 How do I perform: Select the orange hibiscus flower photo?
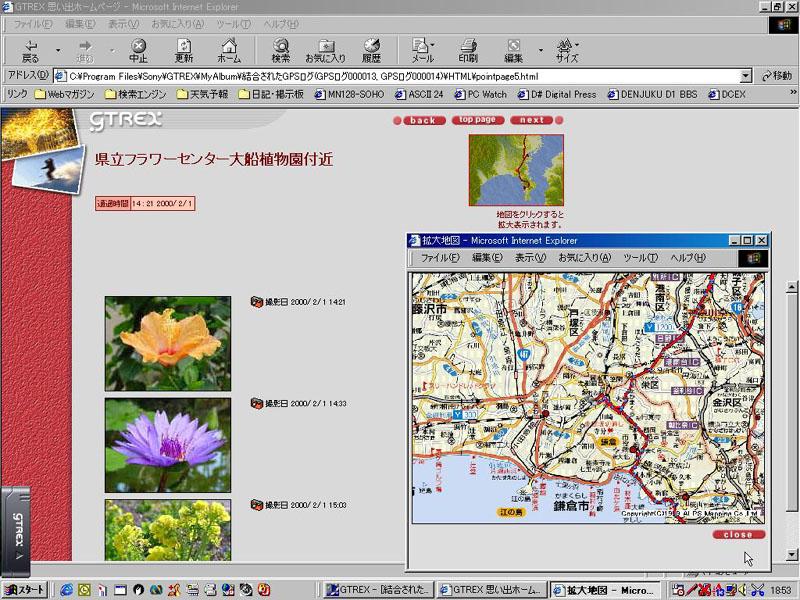coord(168,343)
